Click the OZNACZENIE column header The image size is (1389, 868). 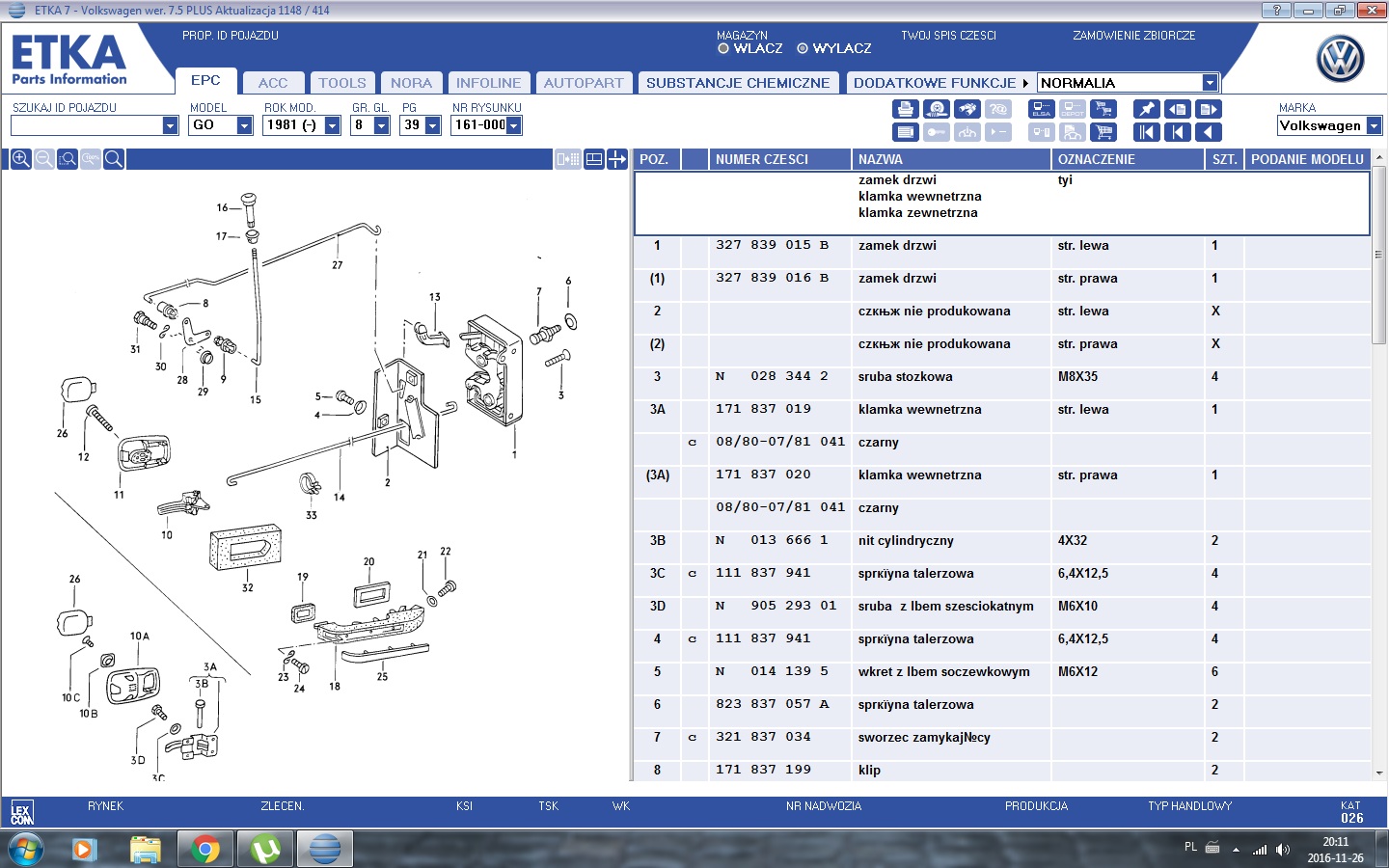pyautogui.click(x=1128, y=159)
